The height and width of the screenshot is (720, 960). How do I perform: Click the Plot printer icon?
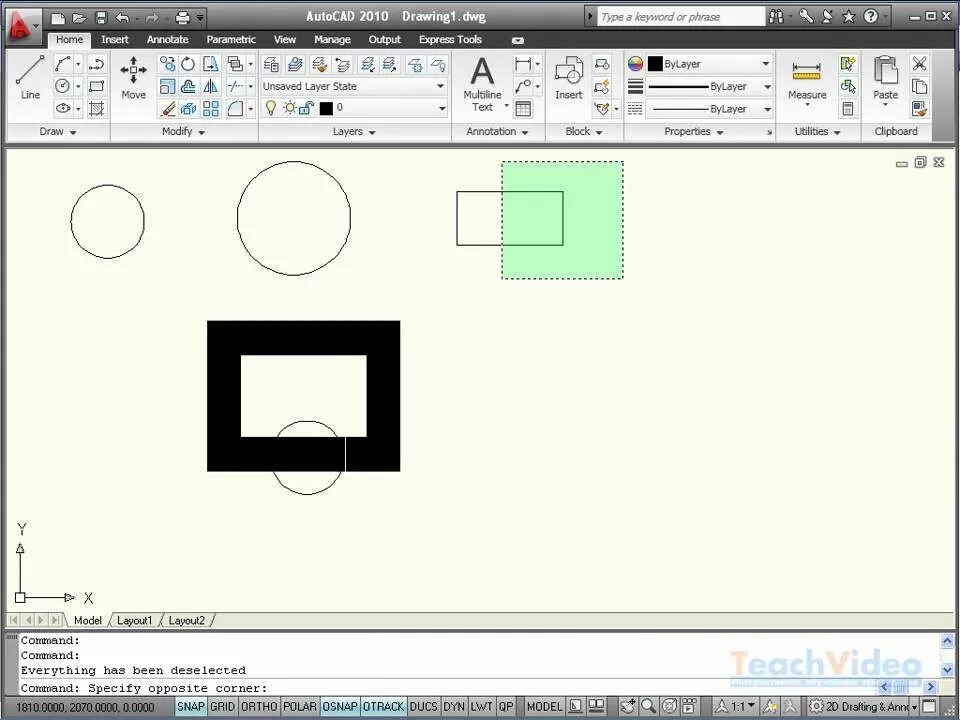(182, 17)
